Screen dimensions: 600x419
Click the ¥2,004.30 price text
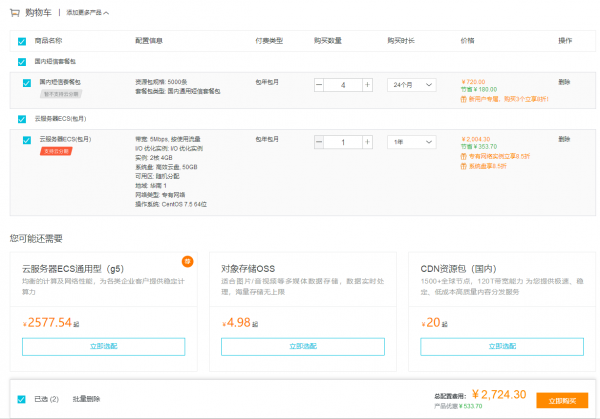tap(476, 139)
